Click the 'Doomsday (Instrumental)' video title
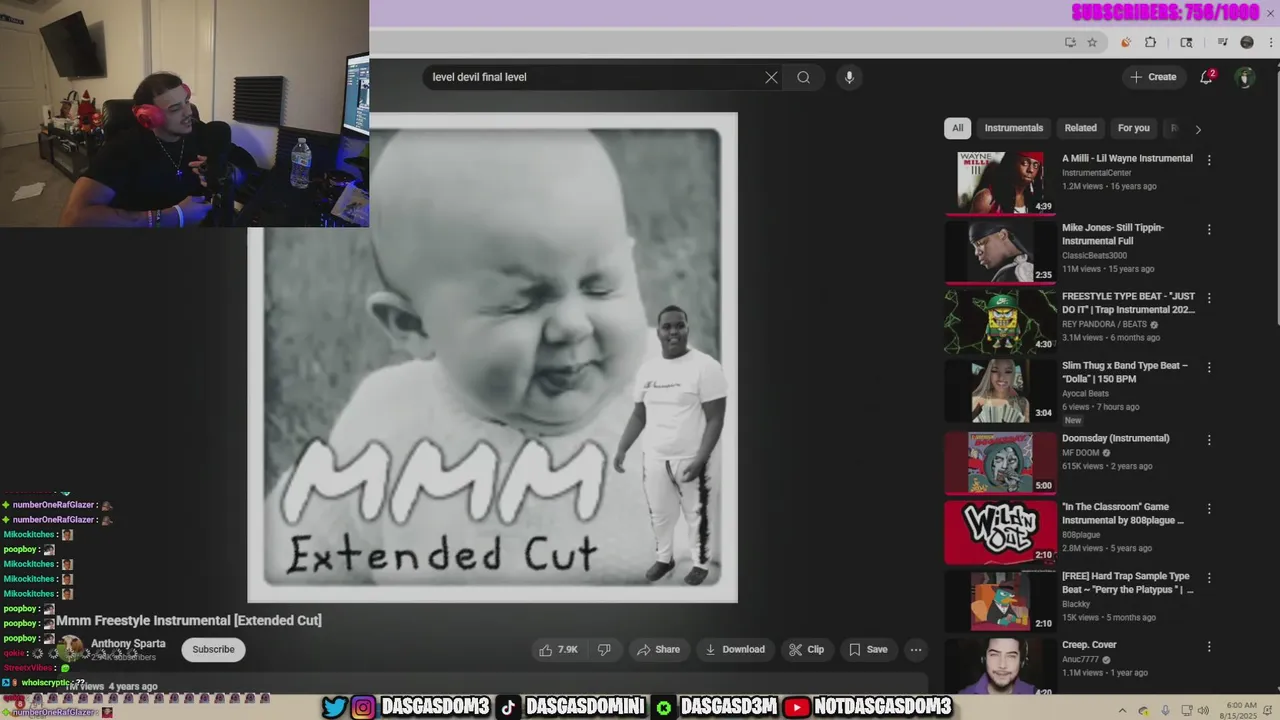This screenshot has height=720, width=1280. click(1115, 438)
